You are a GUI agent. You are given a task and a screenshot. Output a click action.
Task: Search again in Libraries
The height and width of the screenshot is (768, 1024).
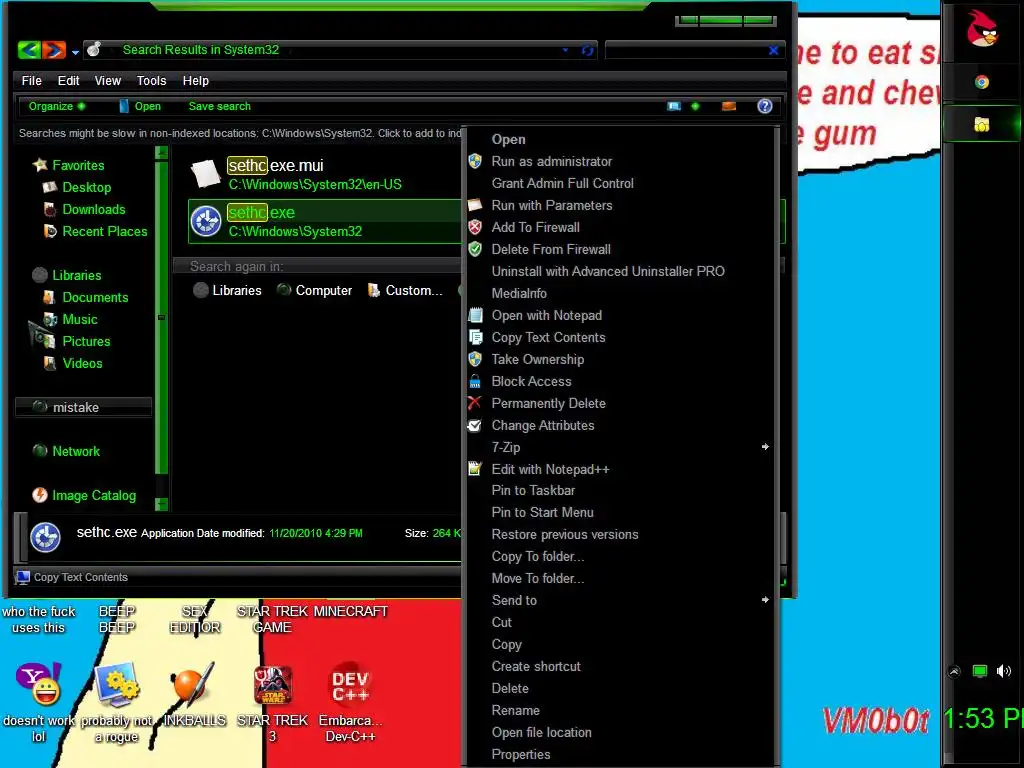pos(228,290)
